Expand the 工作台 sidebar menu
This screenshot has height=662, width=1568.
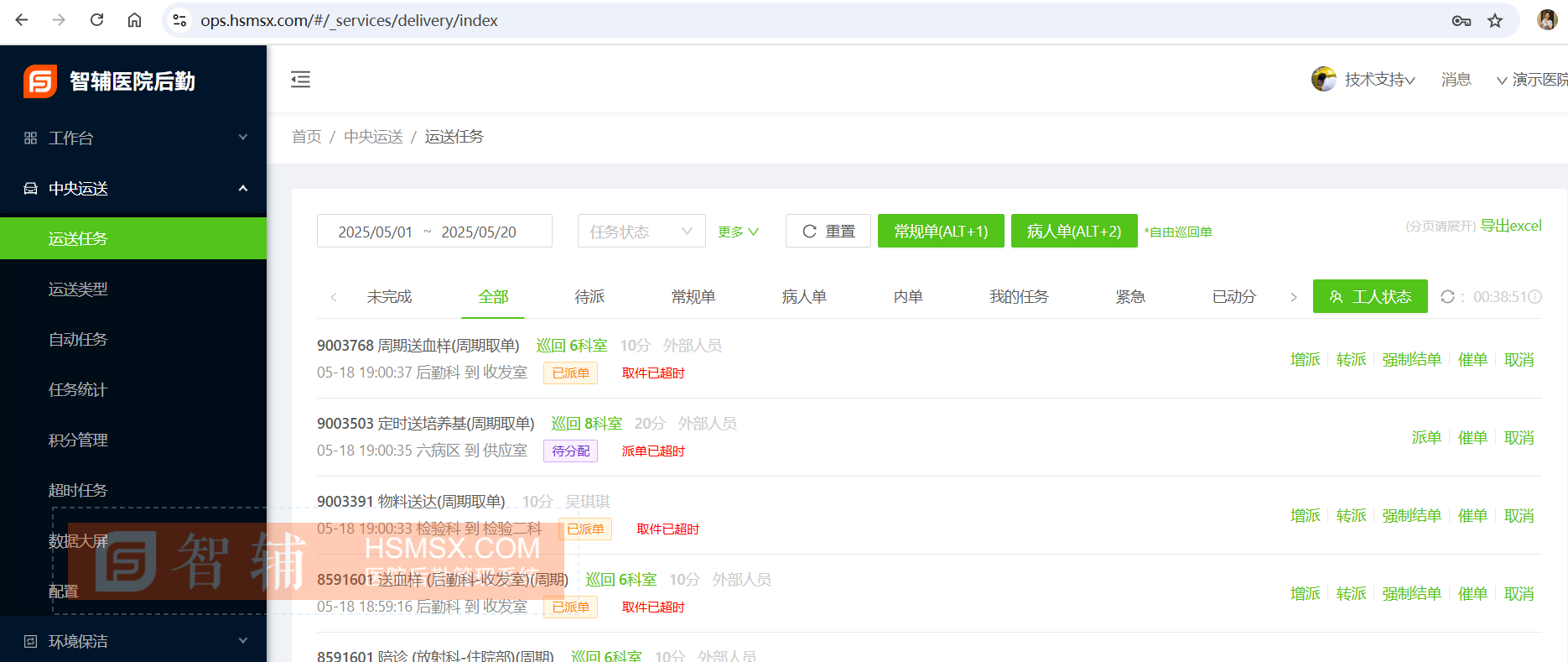[134, 138]
